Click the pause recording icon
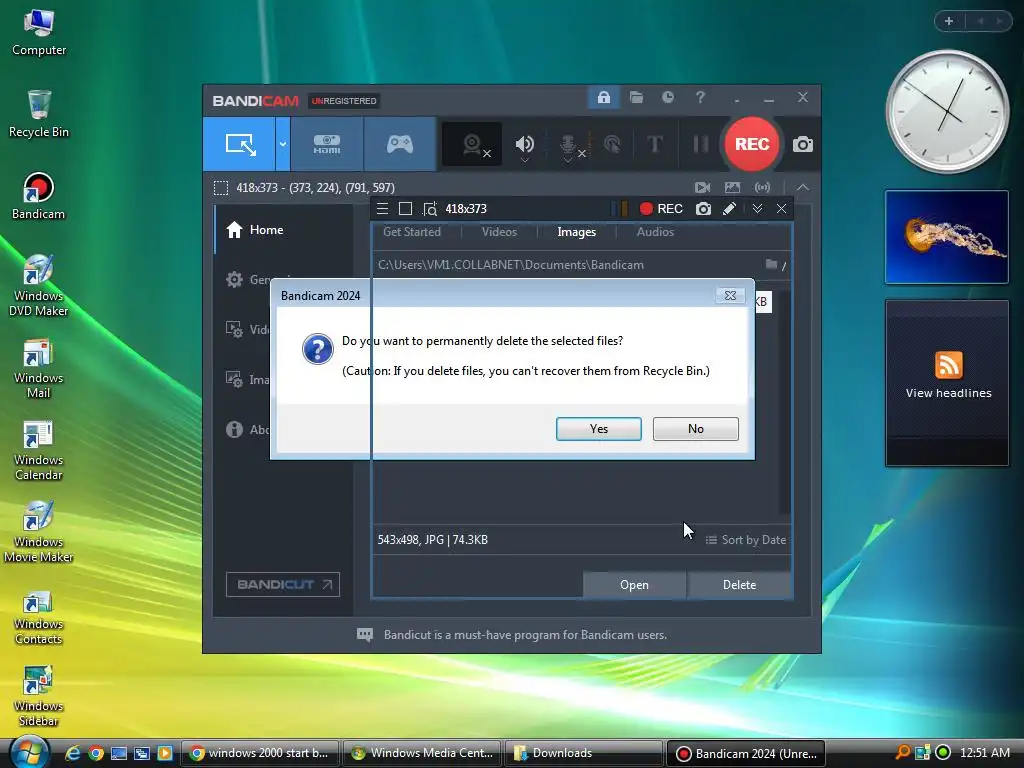This screenshot has height=768, width=1024. click(x=701, y=144)
